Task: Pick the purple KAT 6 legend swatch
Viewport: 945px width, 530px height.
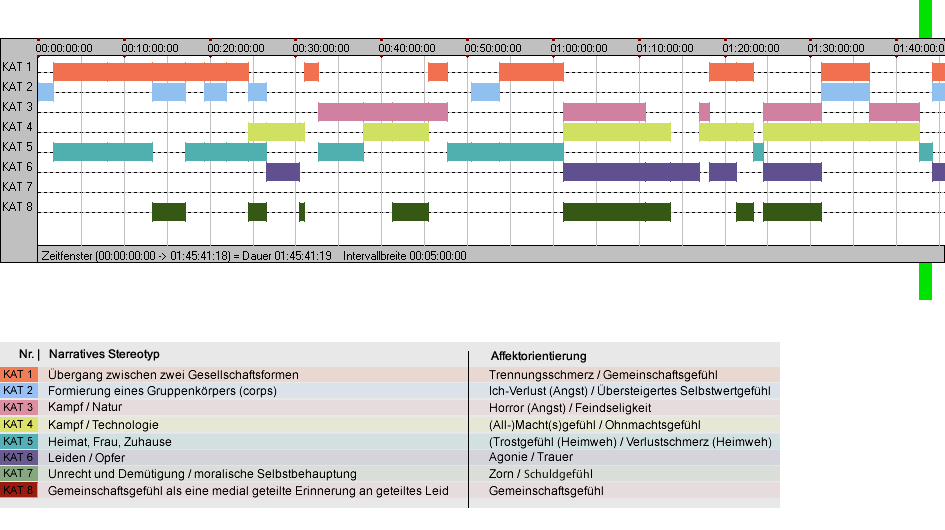Action: click(19, 458)
